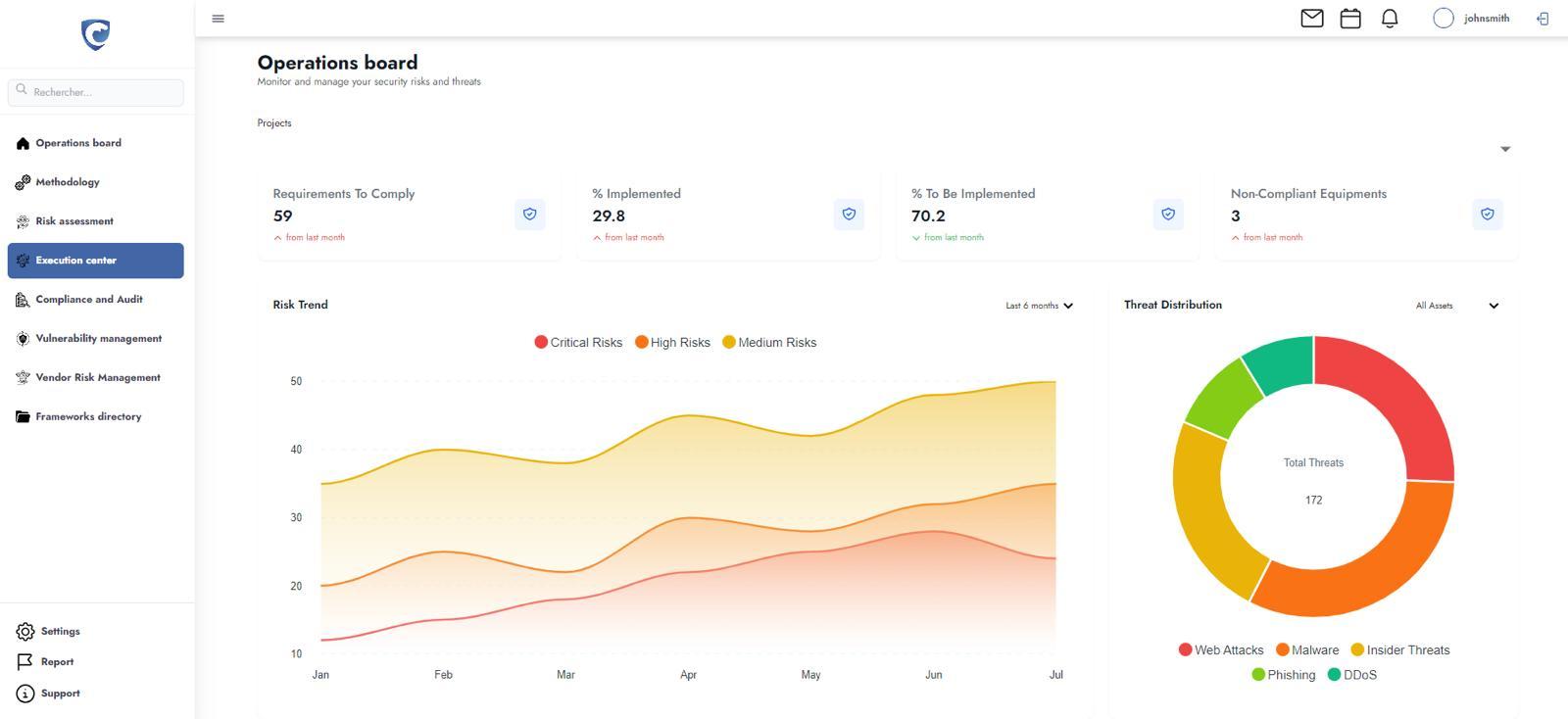
Task: Expand the Projects dropdown arrow
Action: tap(1505, 149)
